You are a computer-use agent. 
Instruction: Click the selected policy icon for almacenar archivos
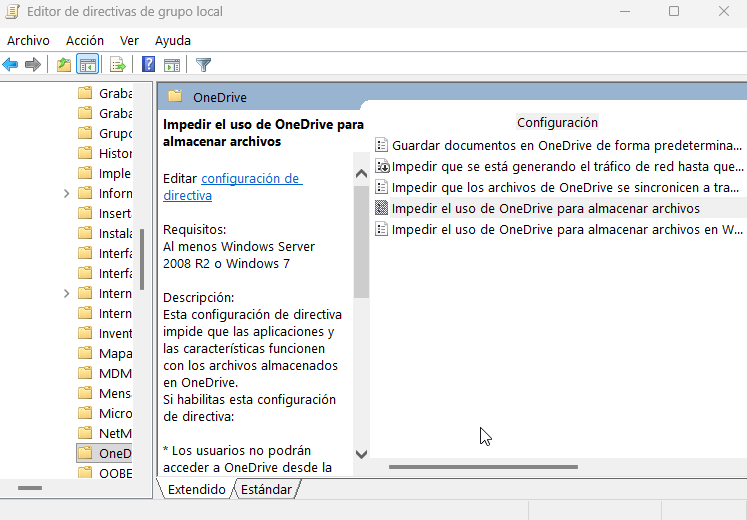[x=381, y=208]
